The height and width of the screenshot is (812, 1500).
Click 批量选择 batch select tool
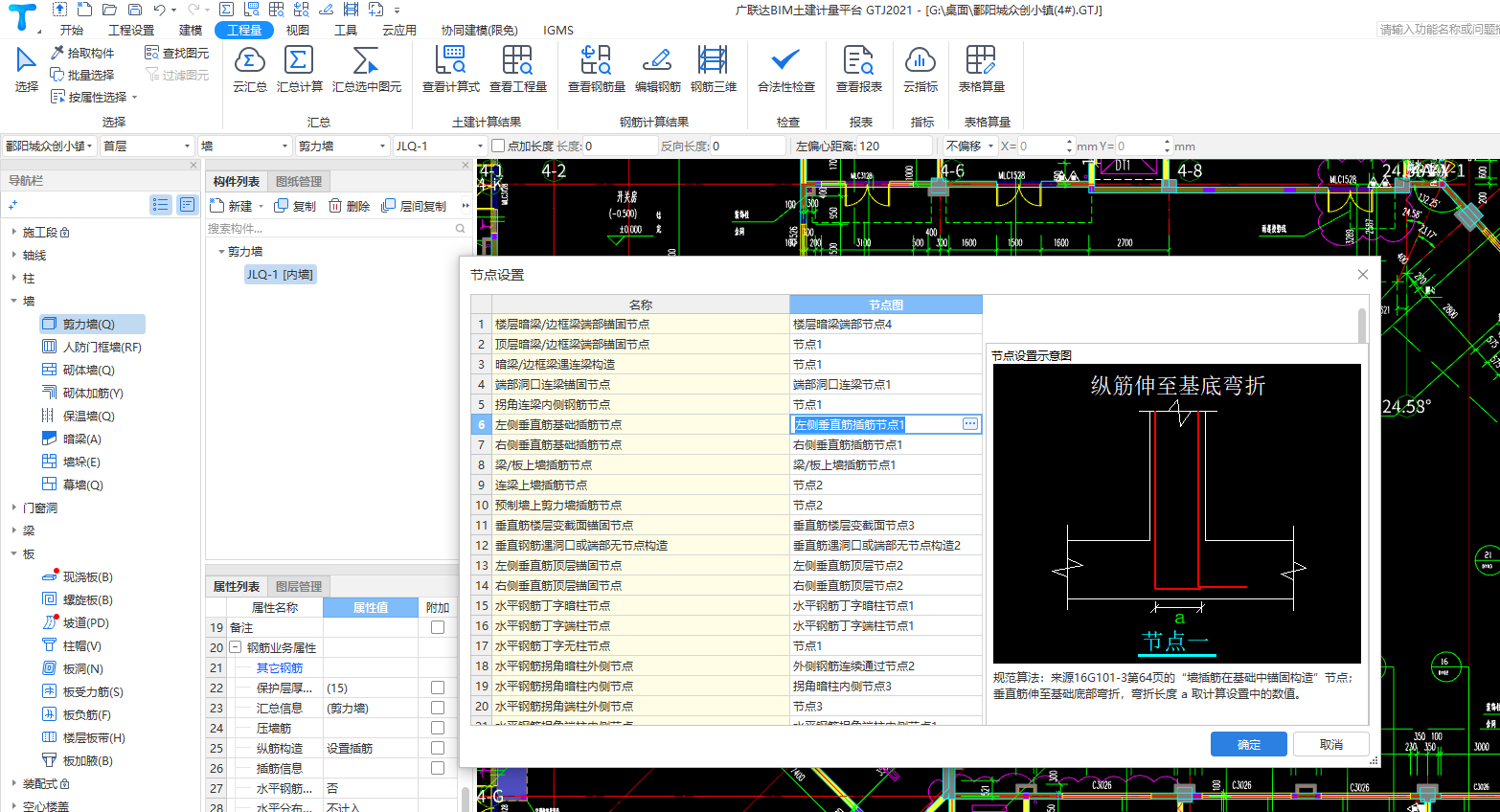[82, 75]
